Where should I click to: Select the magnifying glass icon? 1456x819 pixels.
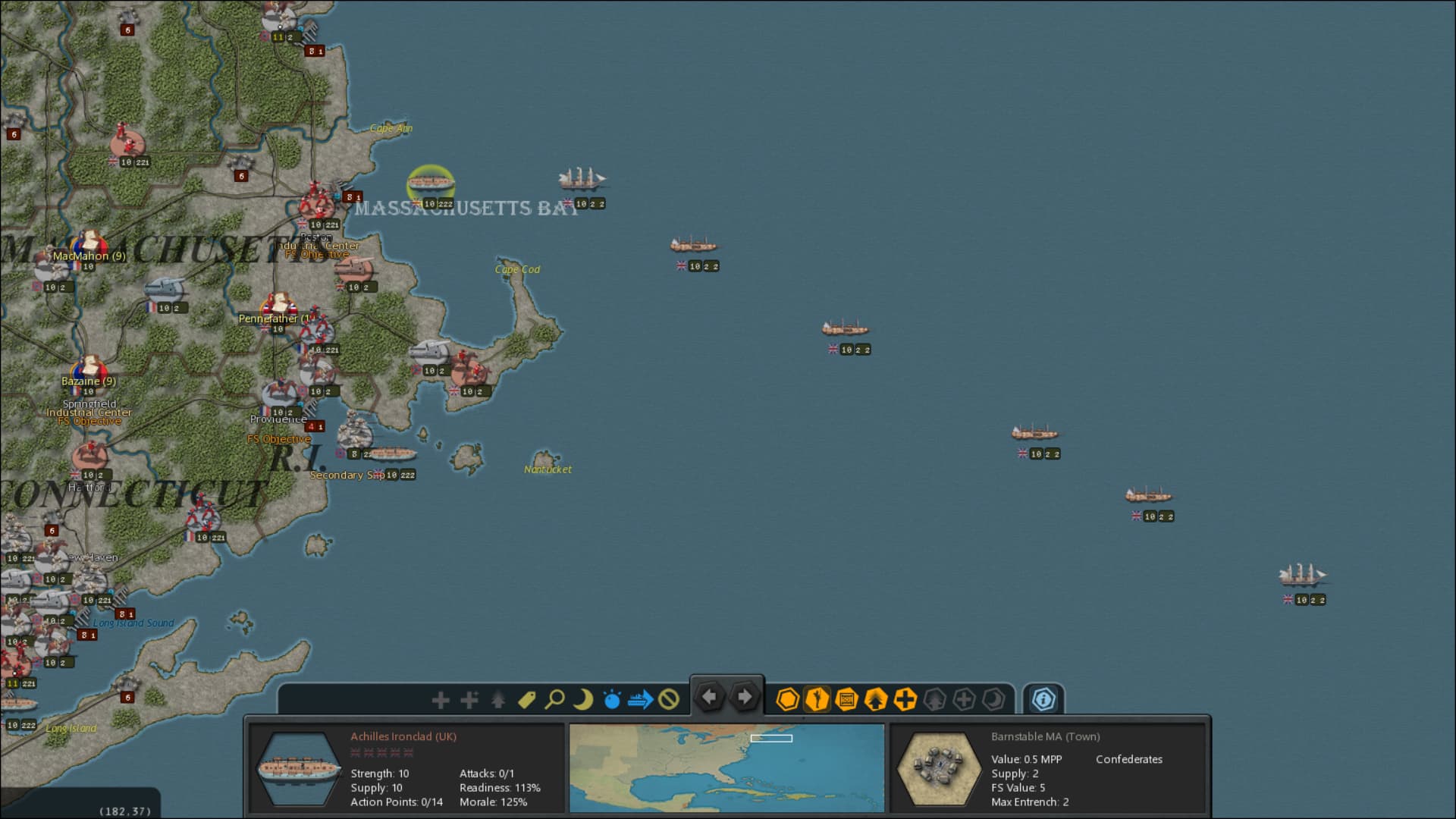(x=555, y=699)
